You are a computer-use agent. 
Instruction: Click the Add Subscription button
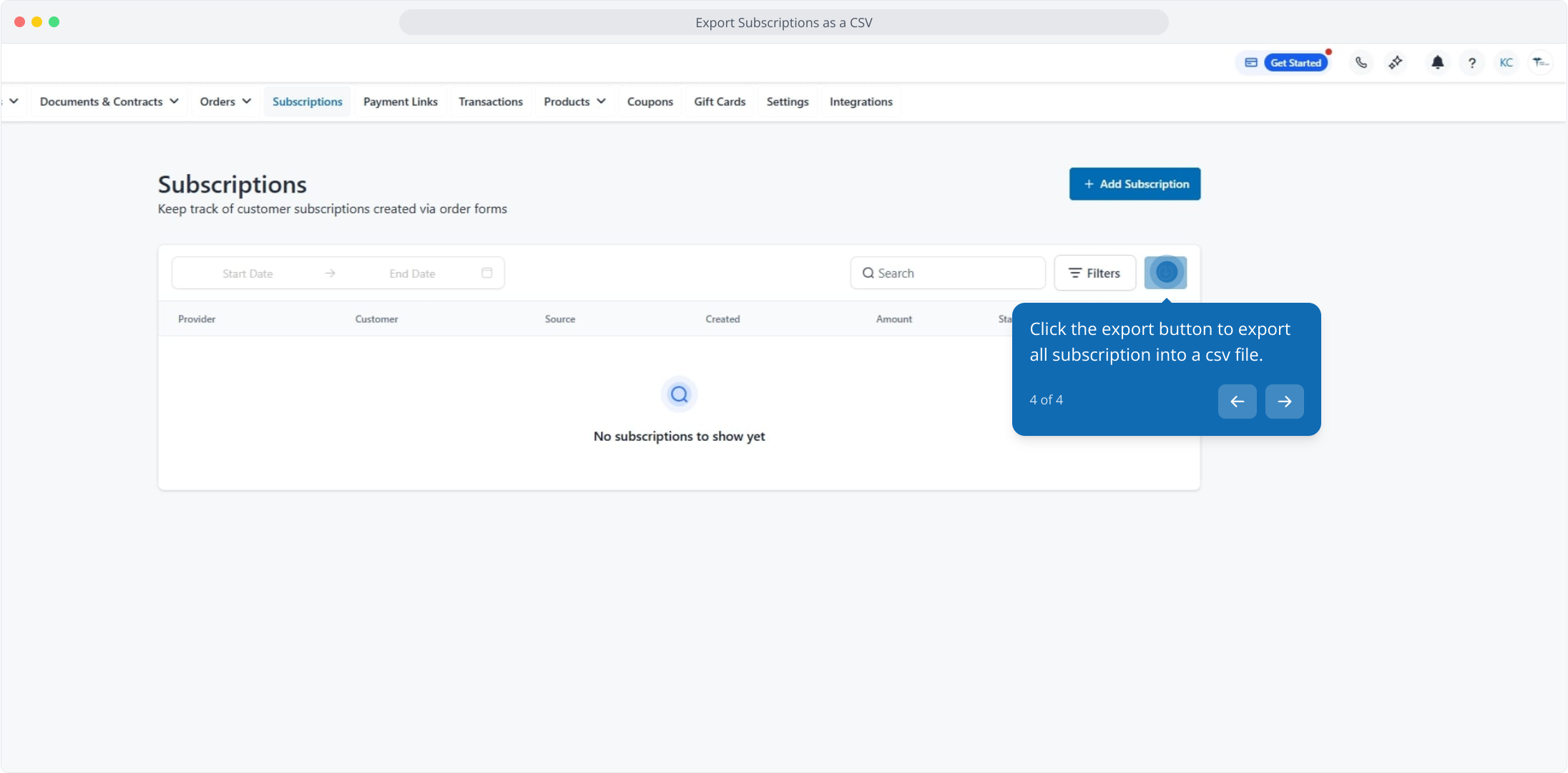[1135, 184]
